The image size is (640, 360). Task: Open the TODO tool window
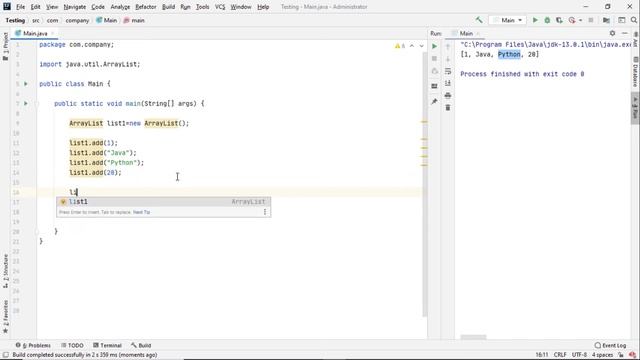[72, 345]
